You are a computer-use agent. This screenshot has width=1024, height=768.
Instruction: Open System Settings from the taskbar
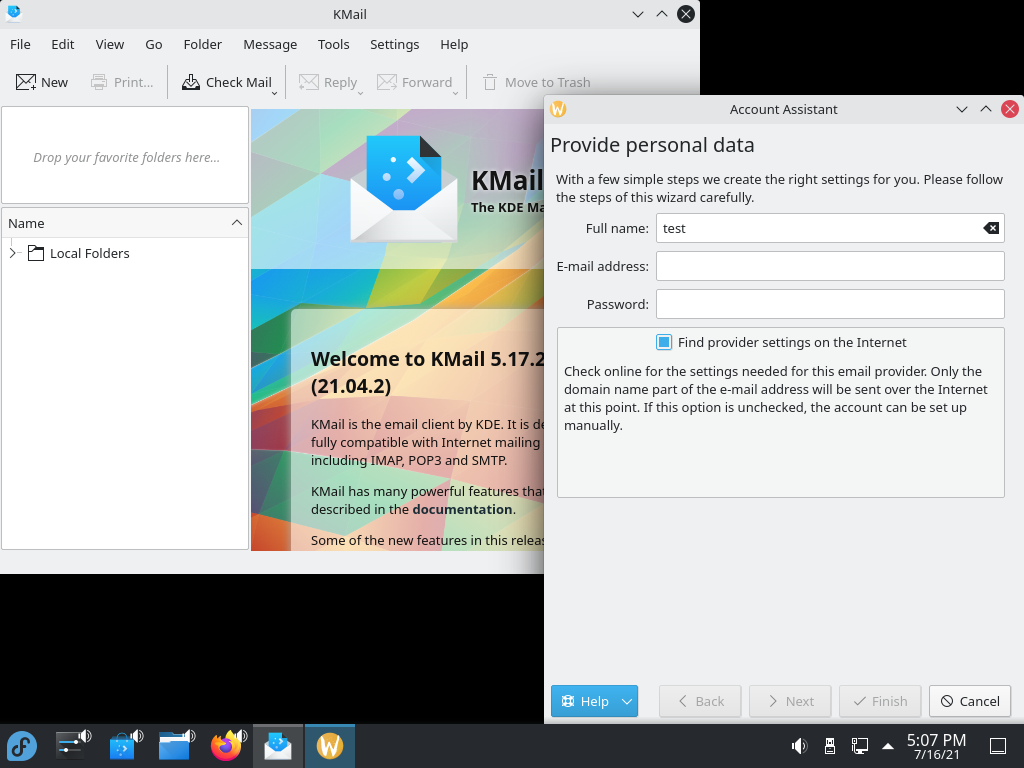[72, 746]
